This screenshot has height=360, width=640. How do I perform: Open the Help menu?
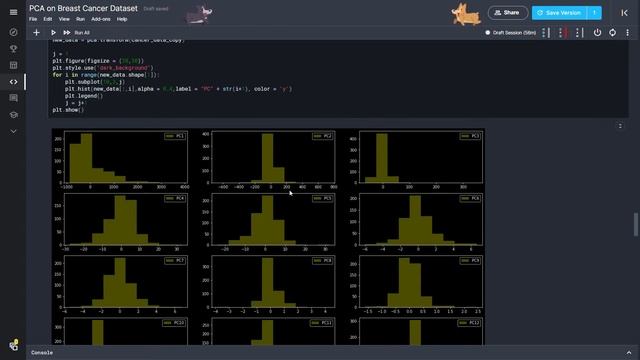(122, 19)
